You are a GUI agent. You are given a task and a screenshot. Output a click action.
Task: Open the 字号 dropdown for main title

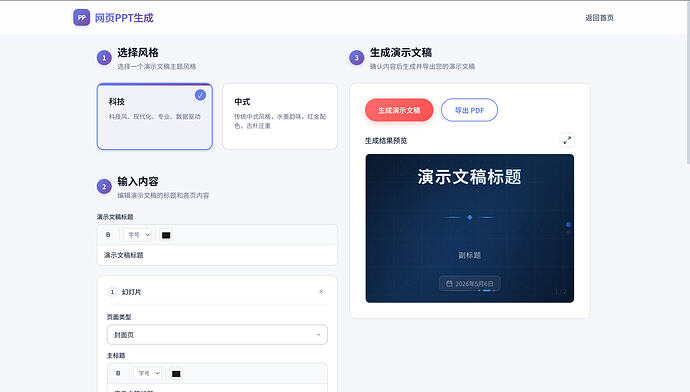(x=148, y=374)
